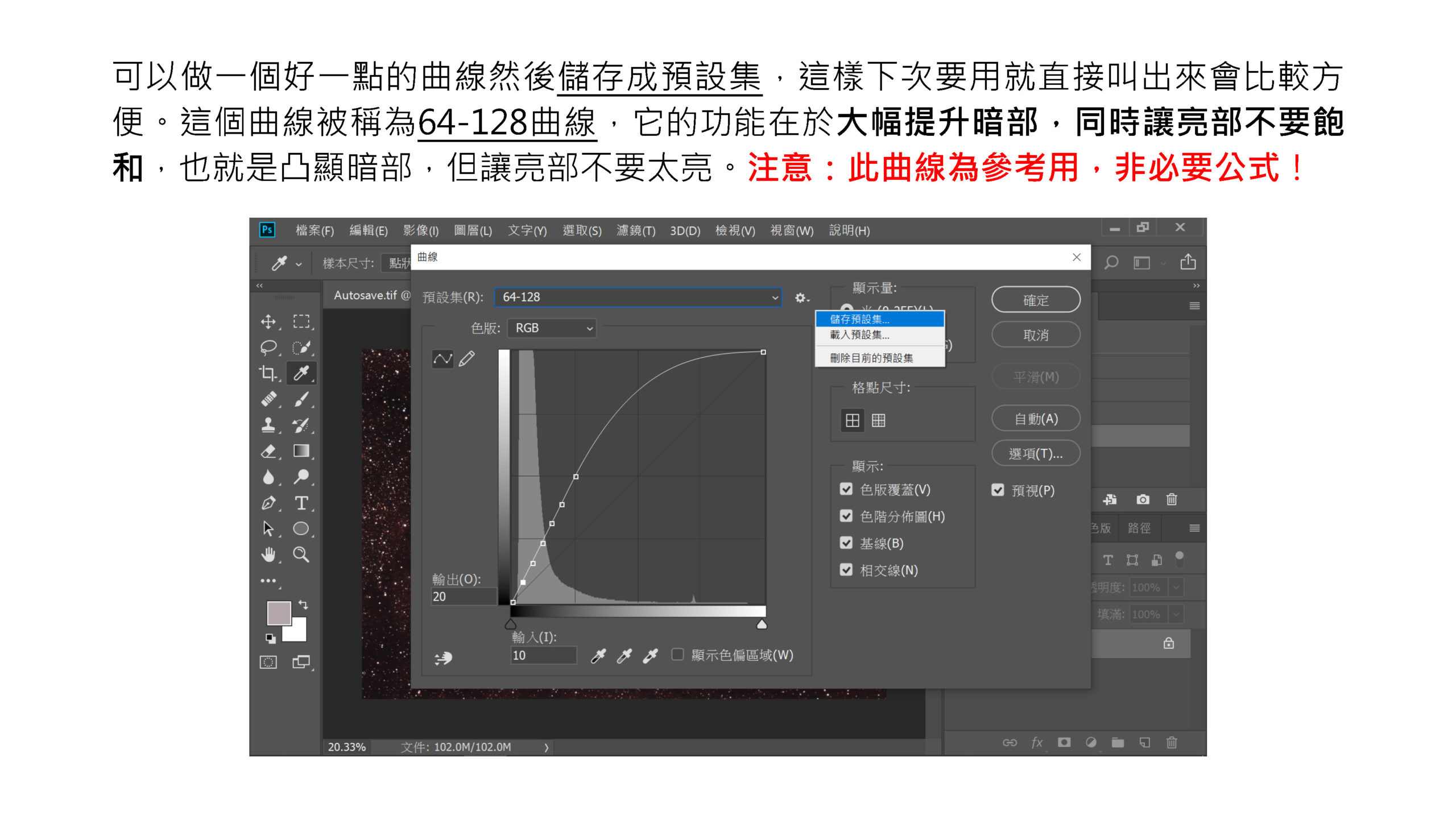This screenshot has width=1456, height=819.
Task: Open the preset gear options menu
Action: coord(801,297)
